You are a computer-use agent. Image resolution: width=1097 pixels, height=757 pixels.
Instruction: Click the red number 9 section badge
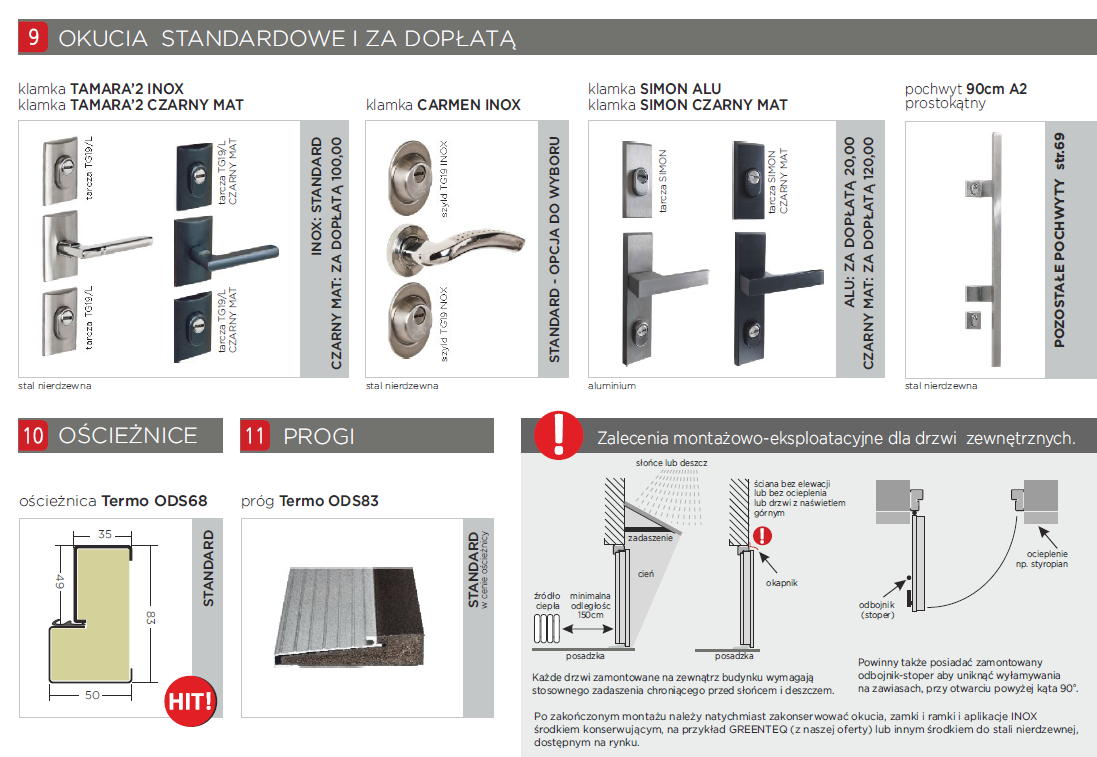(34, 38)
